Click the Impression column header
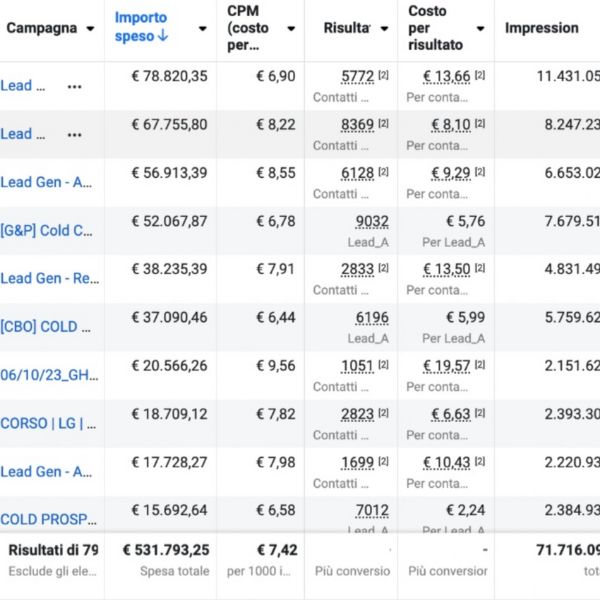 click(541, 28)
